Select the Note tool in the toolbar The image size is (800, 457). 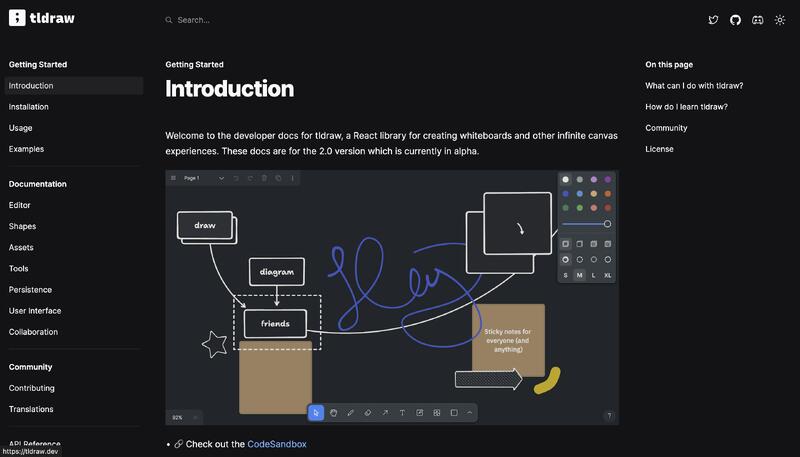pos(419,413)
